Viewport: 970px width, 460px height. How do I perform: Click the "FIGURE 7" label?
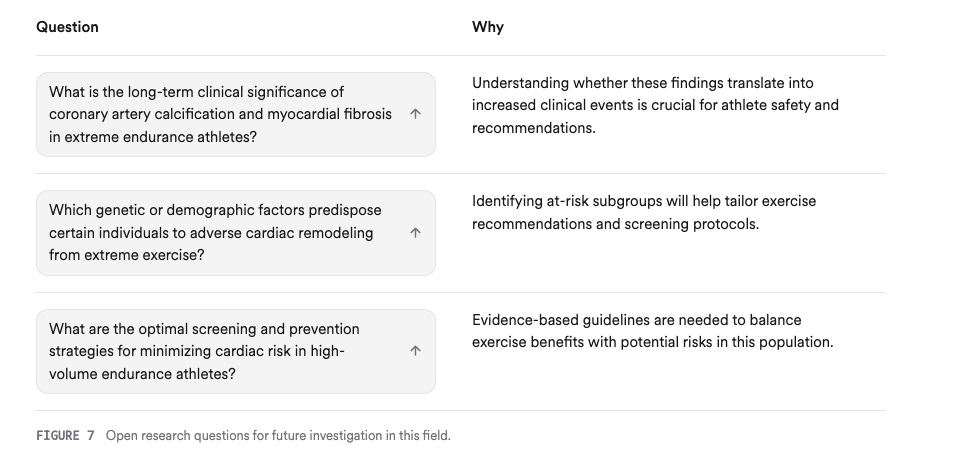coord(65,436)
